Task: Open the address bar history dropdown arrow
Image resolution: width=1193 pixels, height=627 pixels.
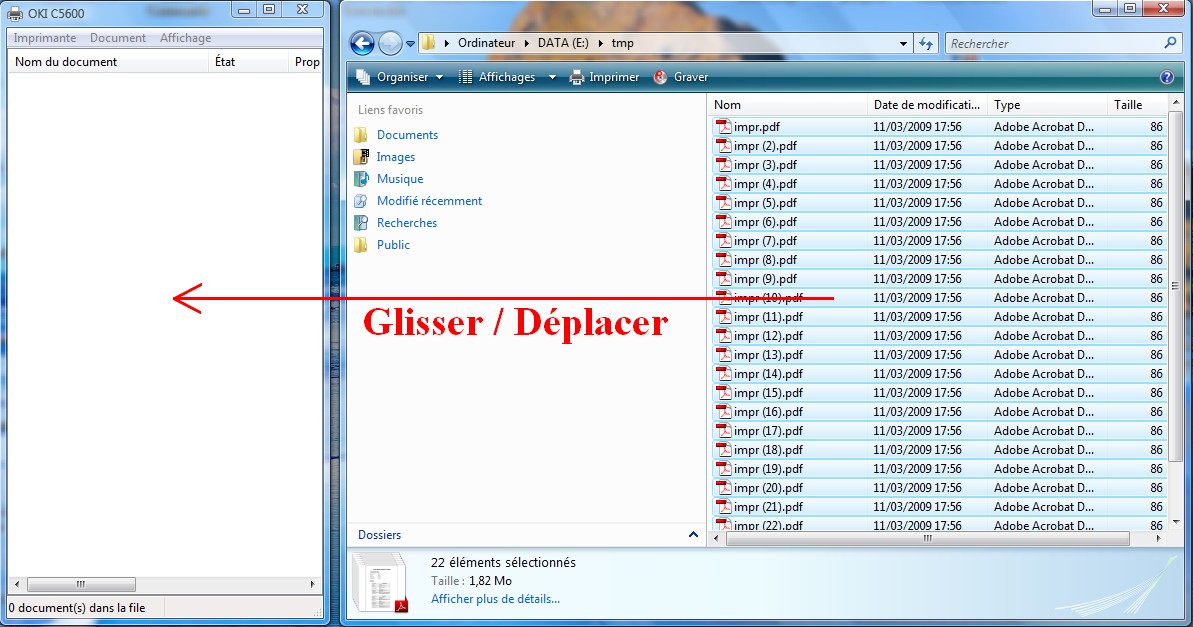Action: [901, 43]
